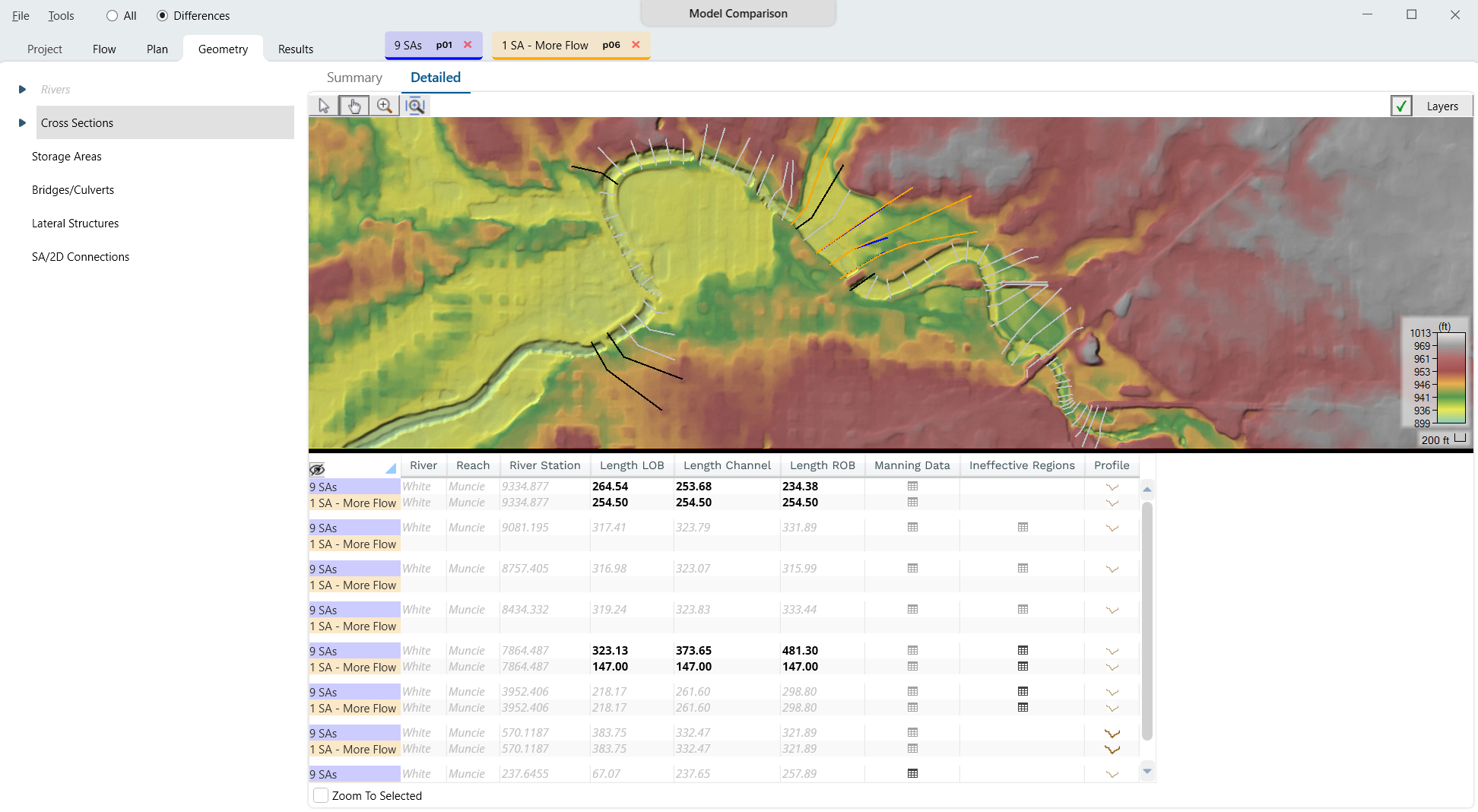Open Ineffective Regions table for station 9081.195
Screen dimensions: 1478x812
(x=1023, y=528)
